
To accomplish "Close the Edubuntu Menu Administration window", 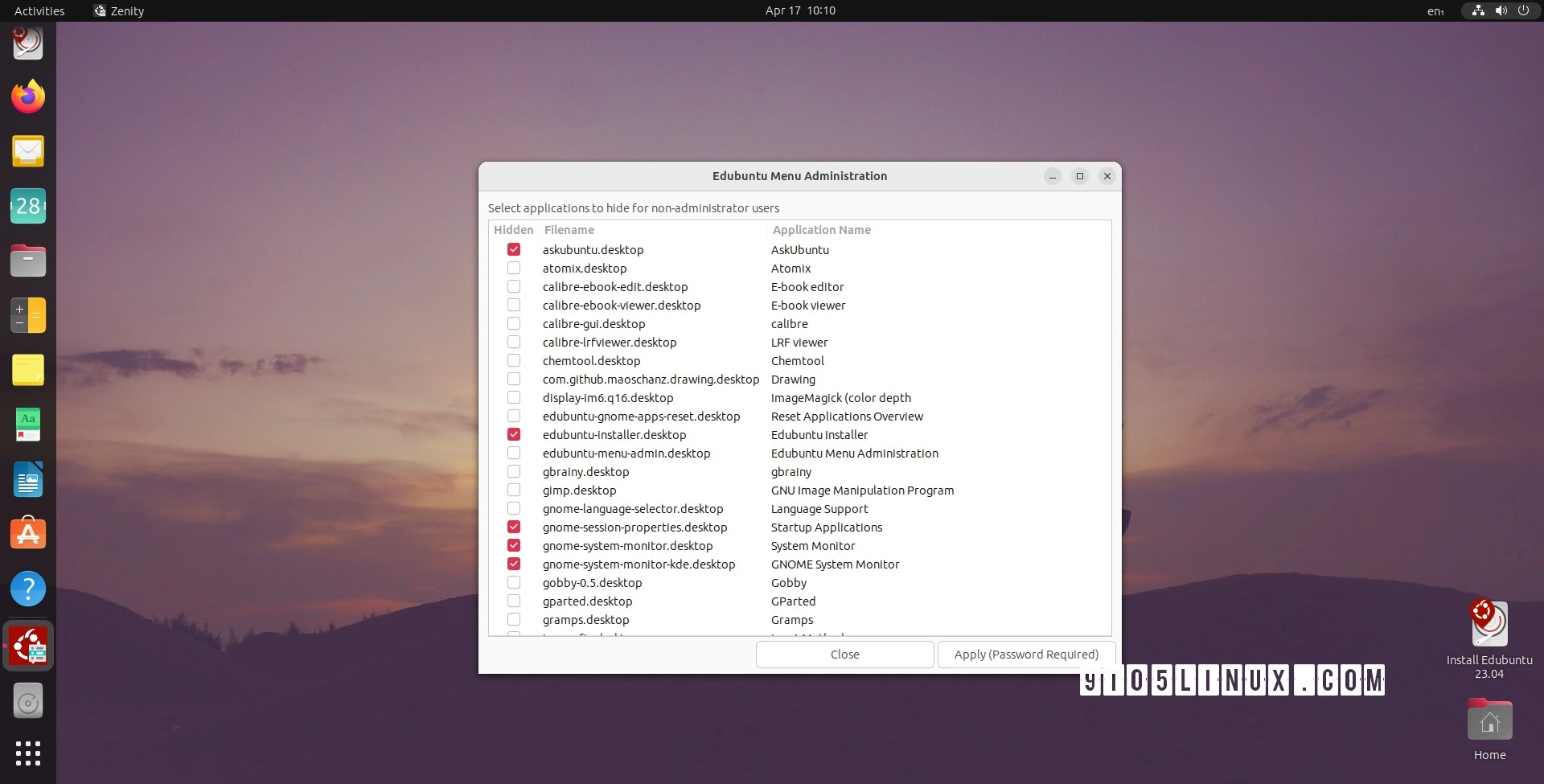I will click(1107, 176).
